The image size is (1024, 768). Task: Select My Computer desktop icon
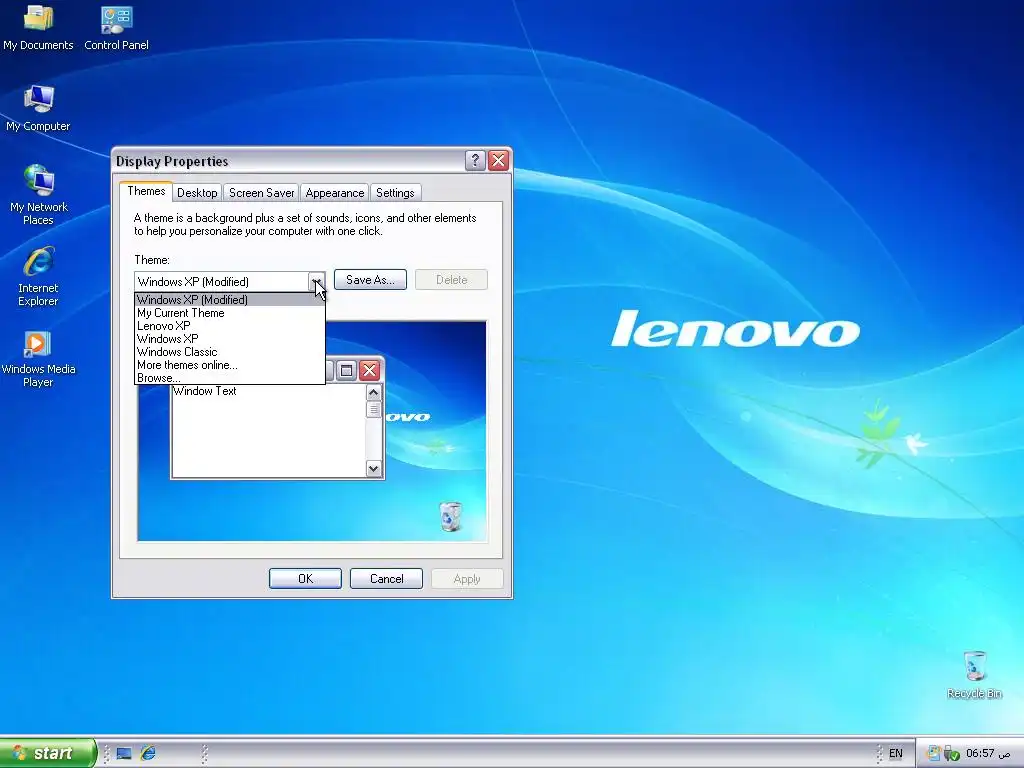coord(38,108)
